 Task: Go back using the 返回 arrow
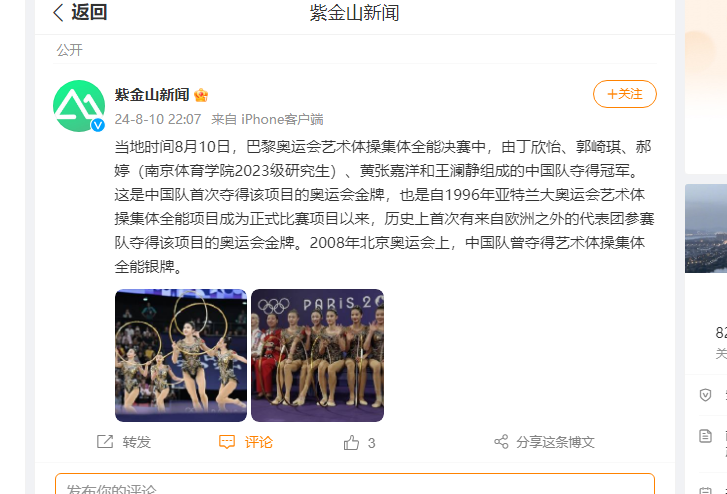point(58,13)
